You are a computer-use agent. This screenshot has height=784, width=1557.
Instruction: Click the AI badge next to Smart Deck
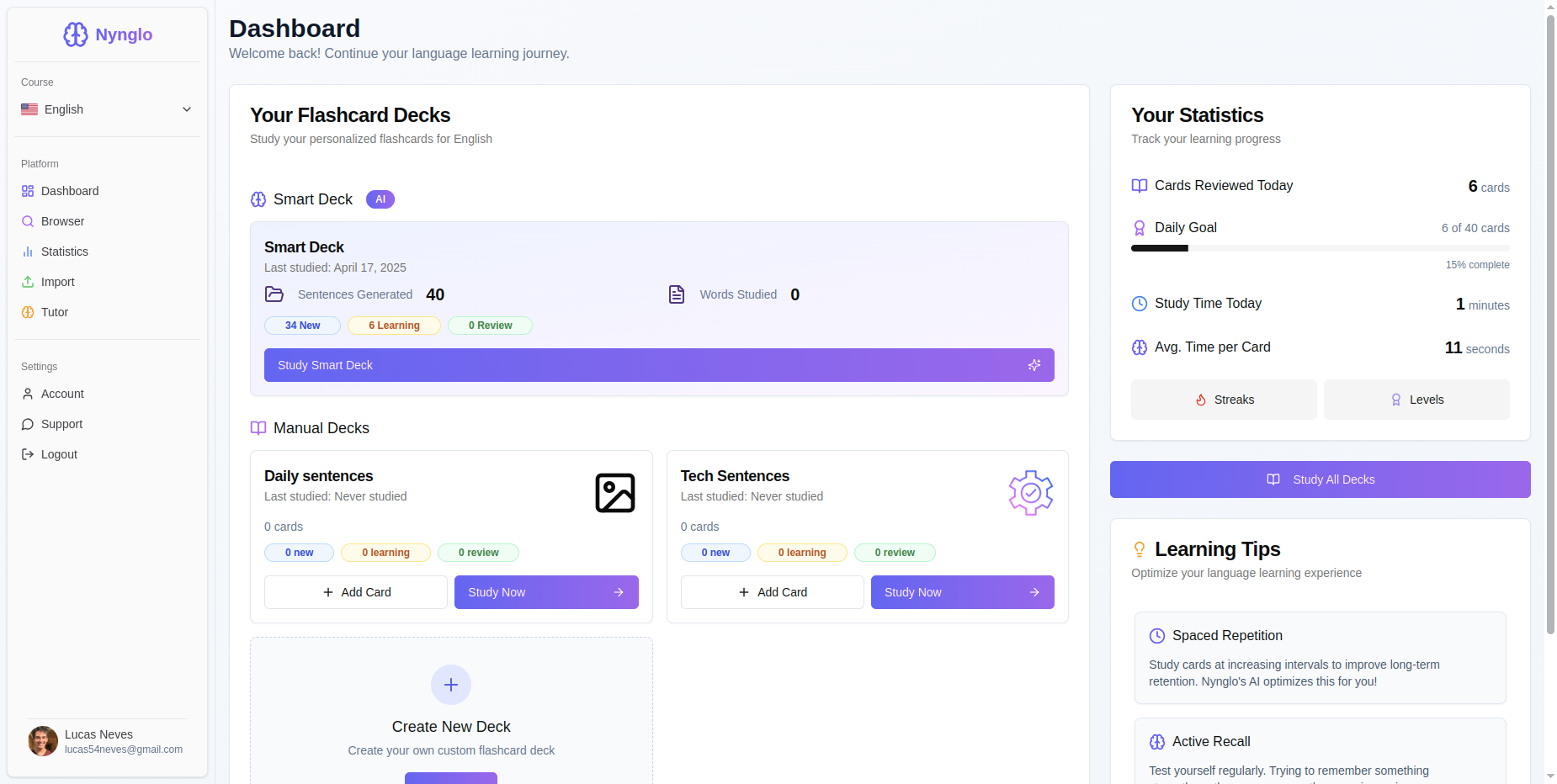coord(380,199)
